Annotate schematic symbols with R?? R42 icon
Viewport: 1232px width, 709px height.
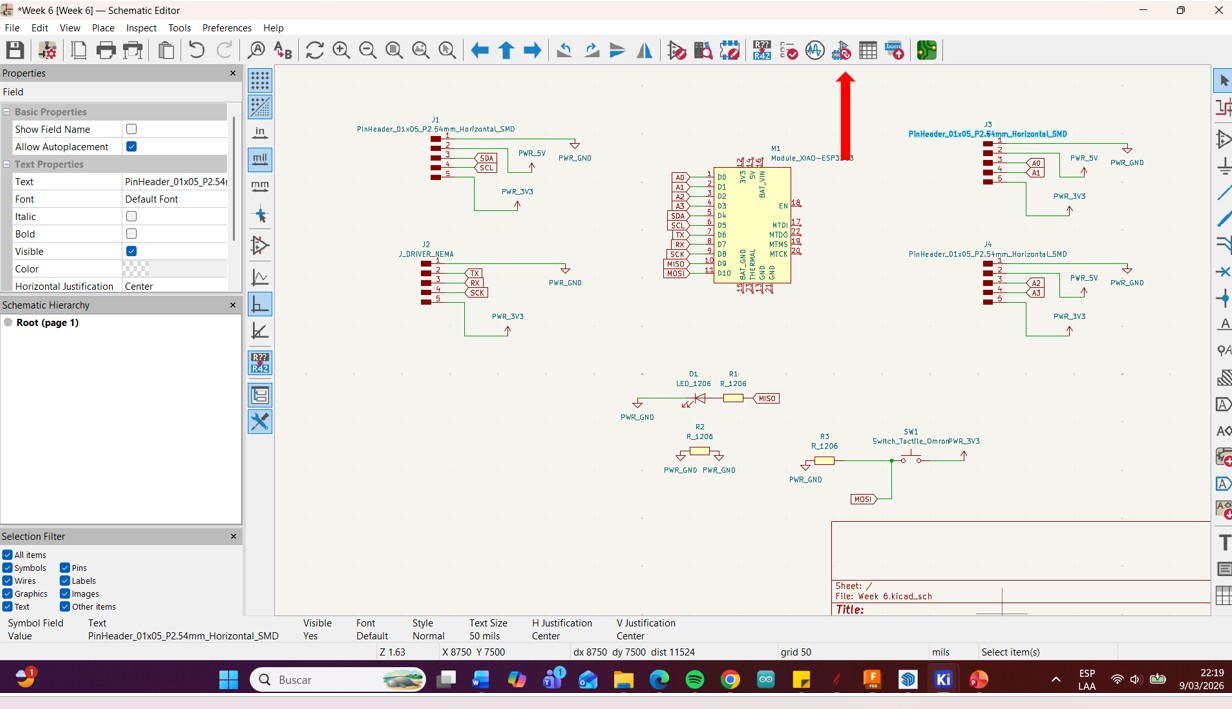[762, 50]
